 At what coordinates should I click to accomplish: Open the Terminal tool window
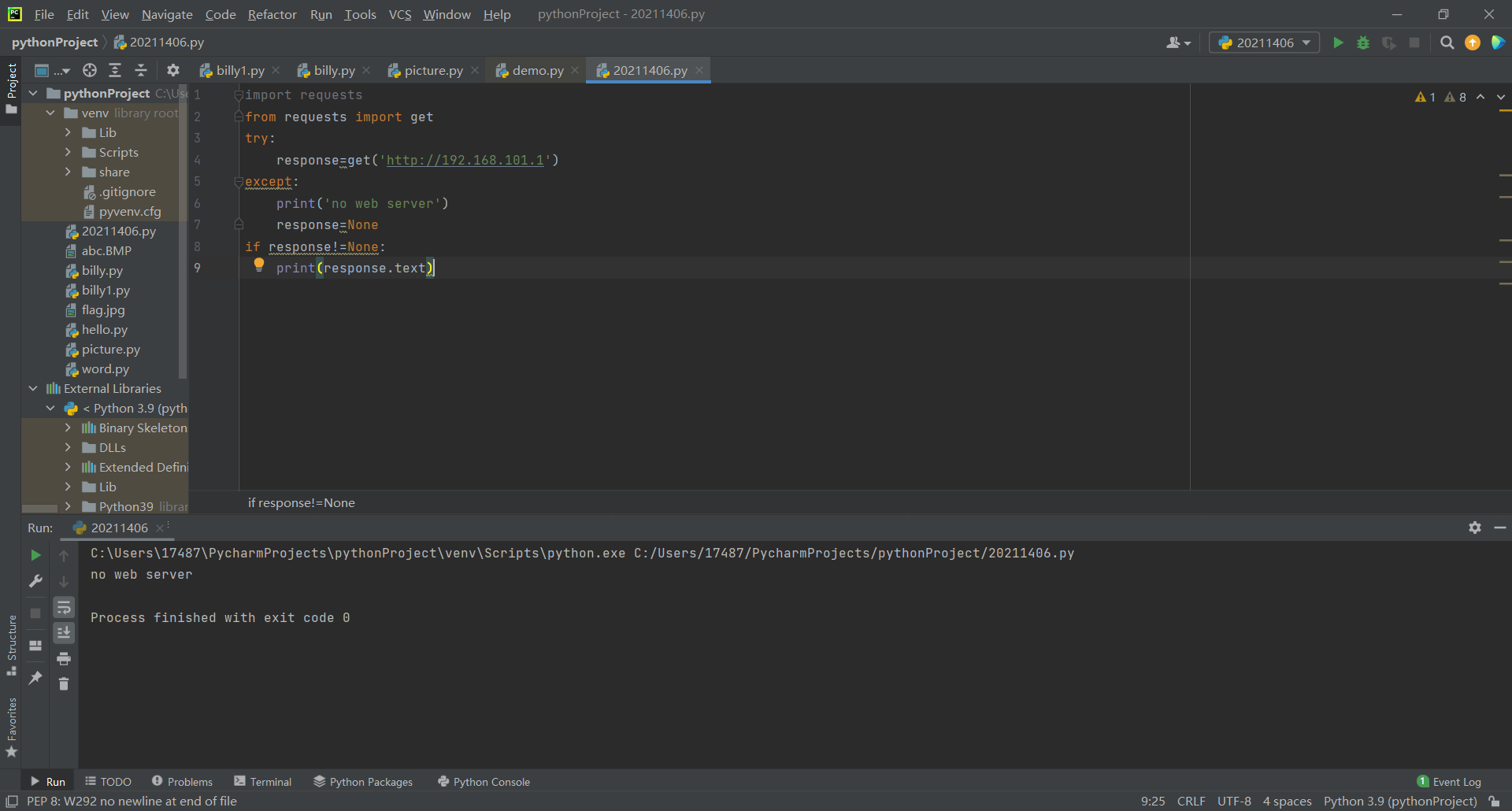[x=263, y=781]
